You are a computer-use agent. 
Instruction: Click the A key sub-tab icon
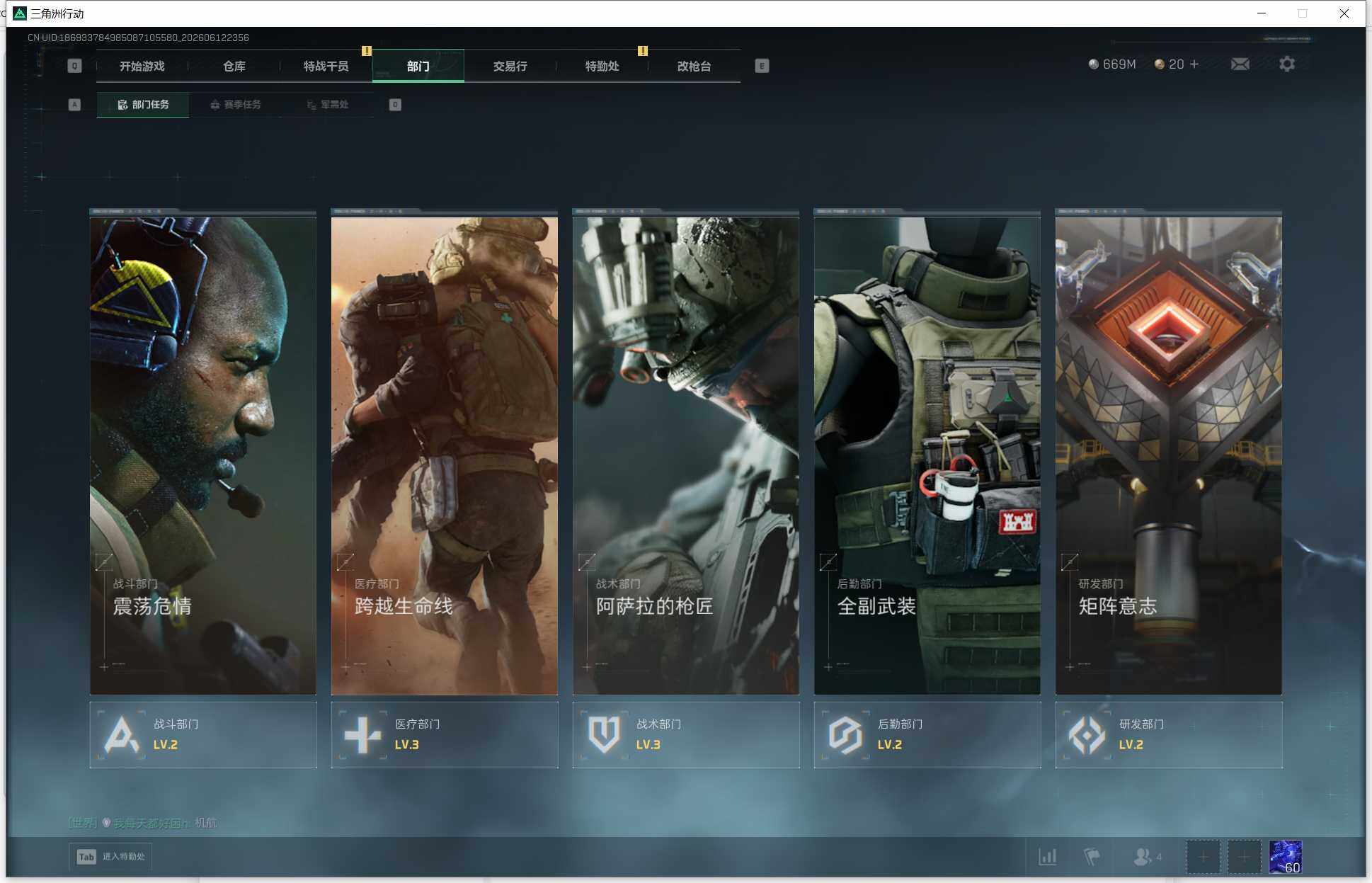click(x=74, y=105)
